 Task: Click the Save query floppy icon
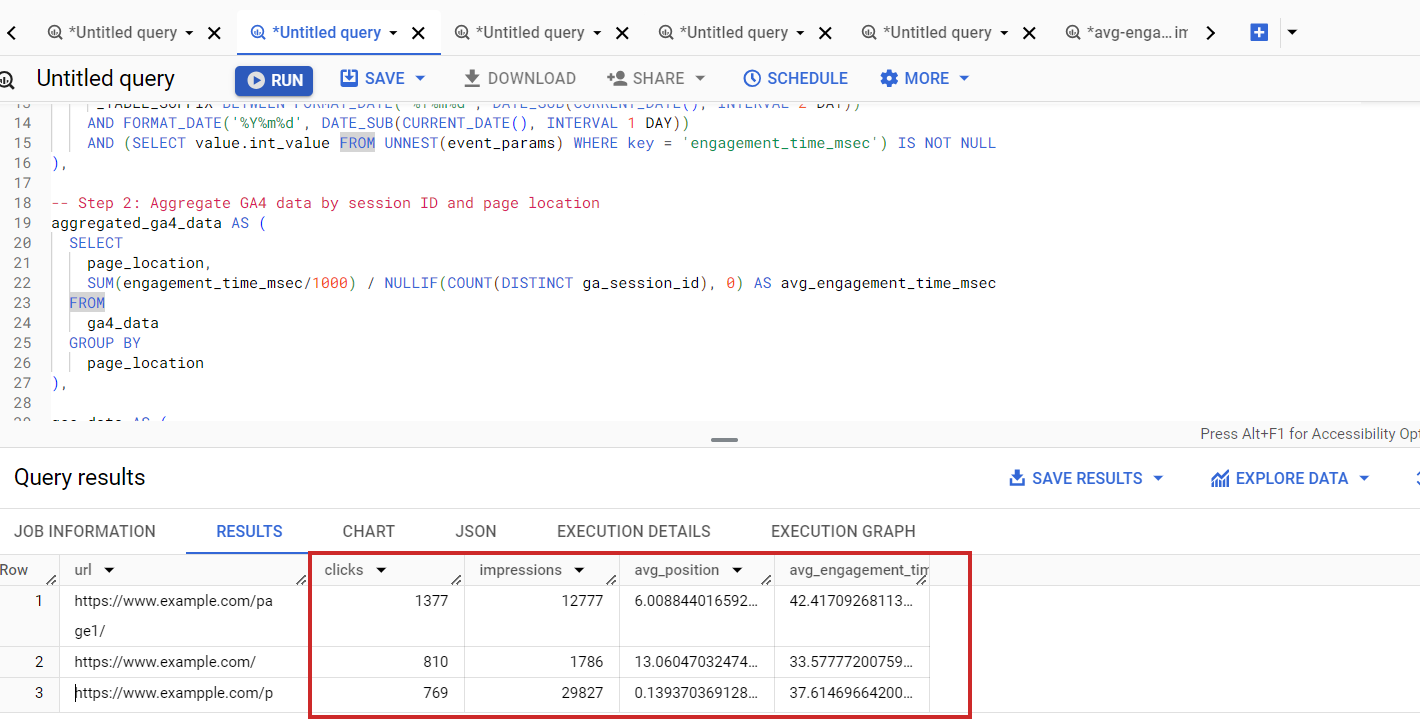click(349, 78)
